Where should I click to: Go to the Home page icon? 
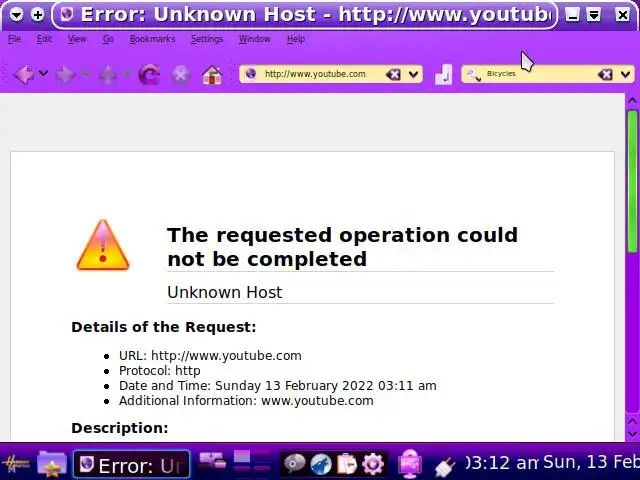coord(212,75)
